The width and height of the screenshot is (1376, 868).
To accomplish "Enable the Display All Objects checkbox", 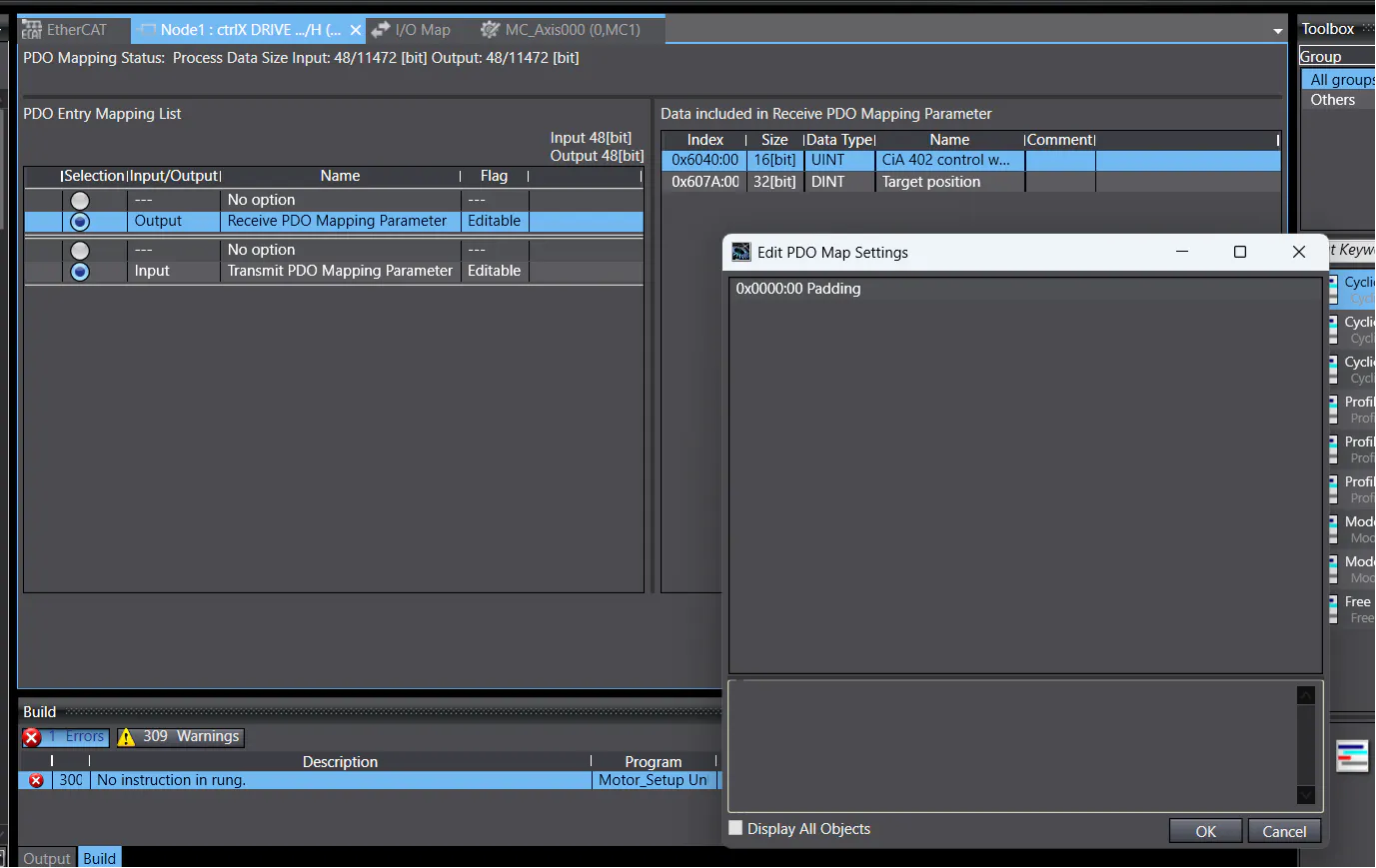I will [x=736, y=828].
